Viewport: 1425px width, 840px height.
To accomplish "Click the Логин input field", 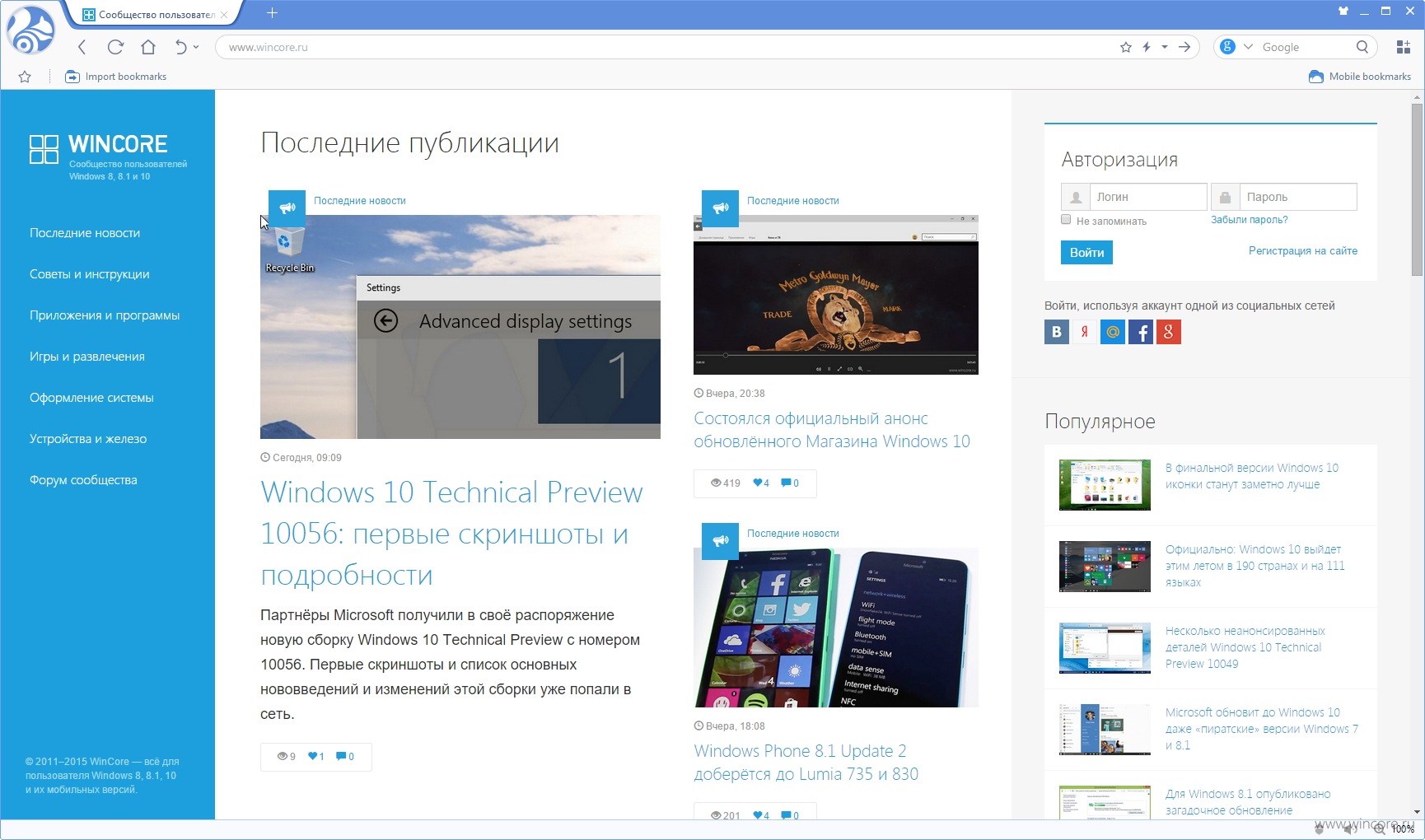I will click(x=1148, y=197).
